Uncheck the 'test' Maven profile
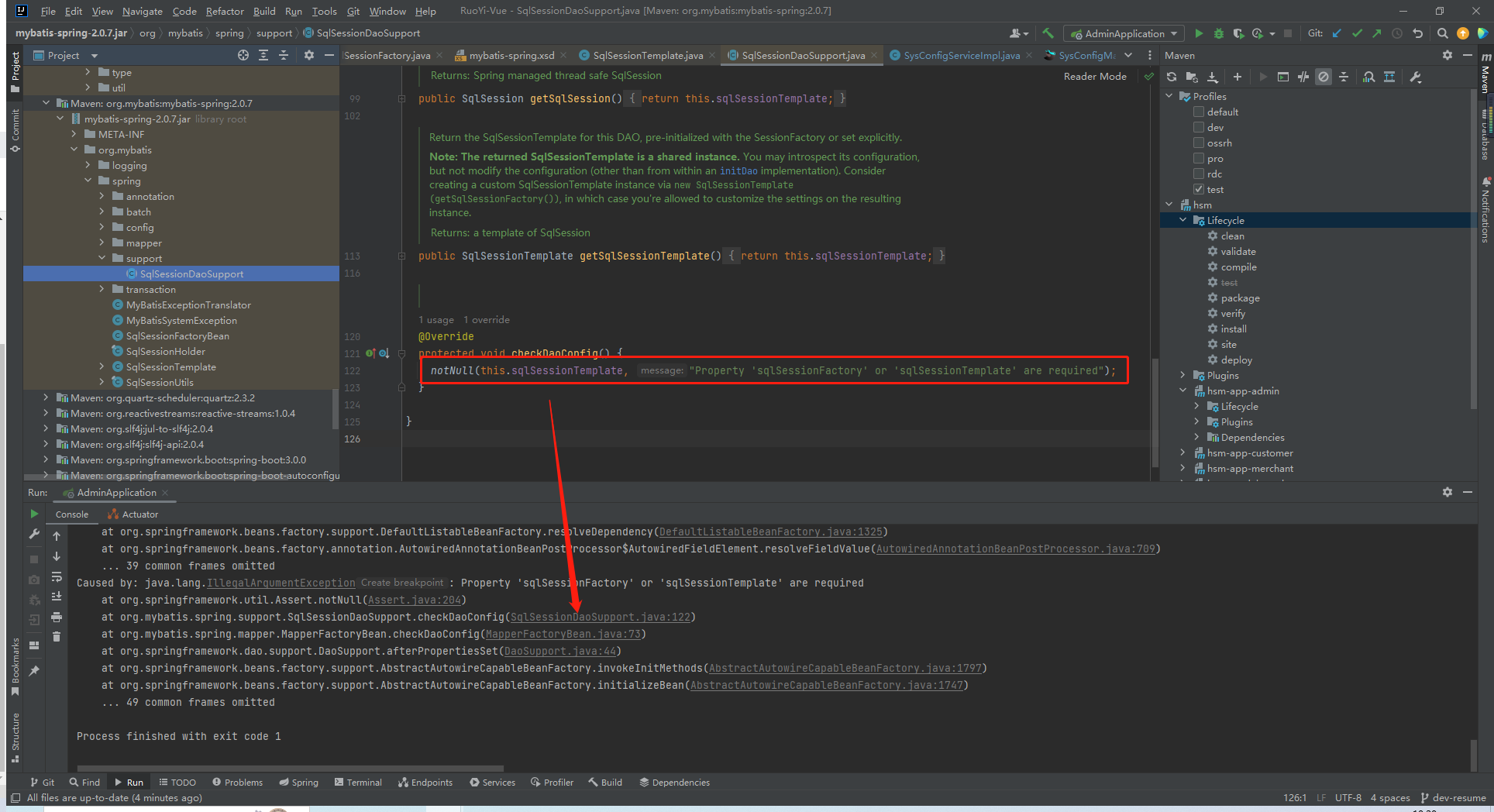 pos(1198,189)
